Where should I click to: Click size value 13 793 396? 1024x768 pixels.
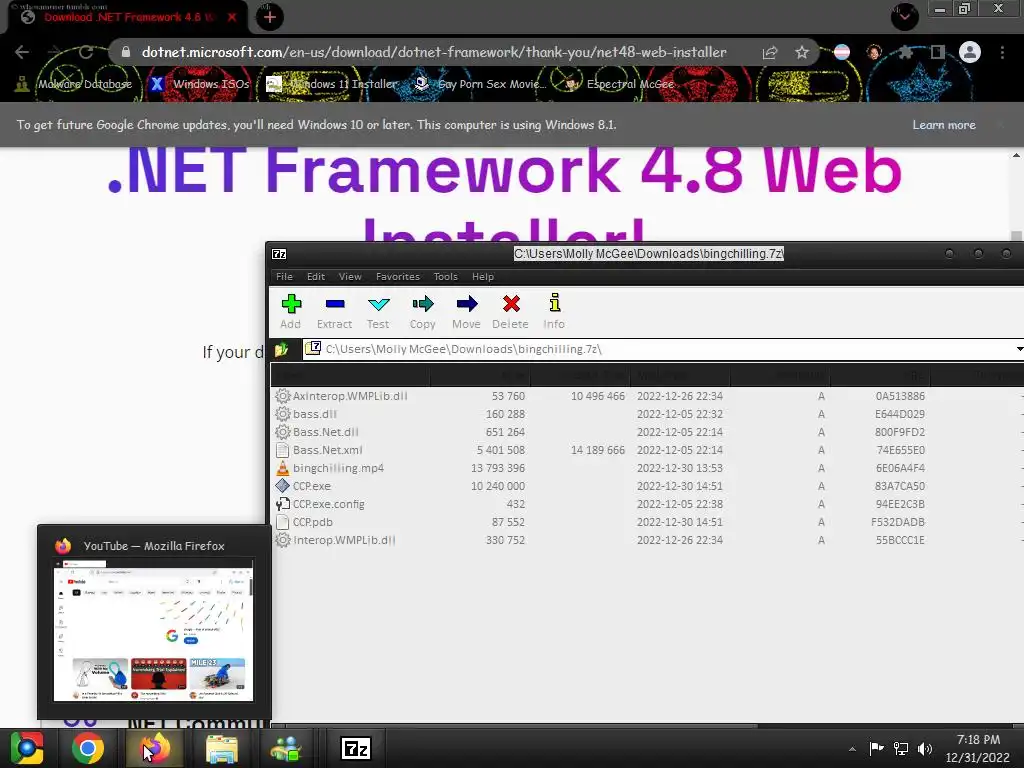click(498, 468)
